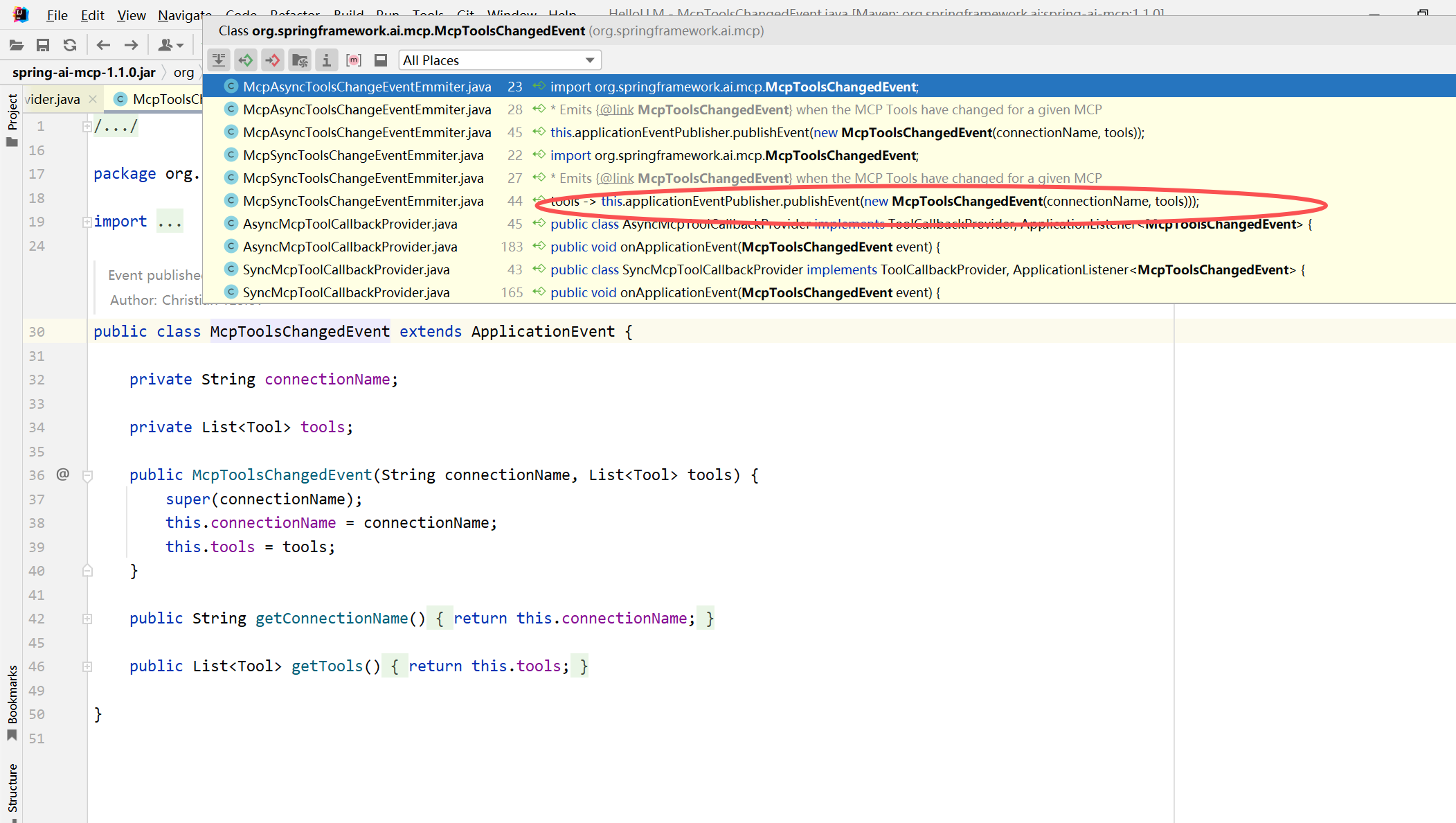Navigate forward with the right arrow icon
This screenshot has width=1456, height=823.
131,45
